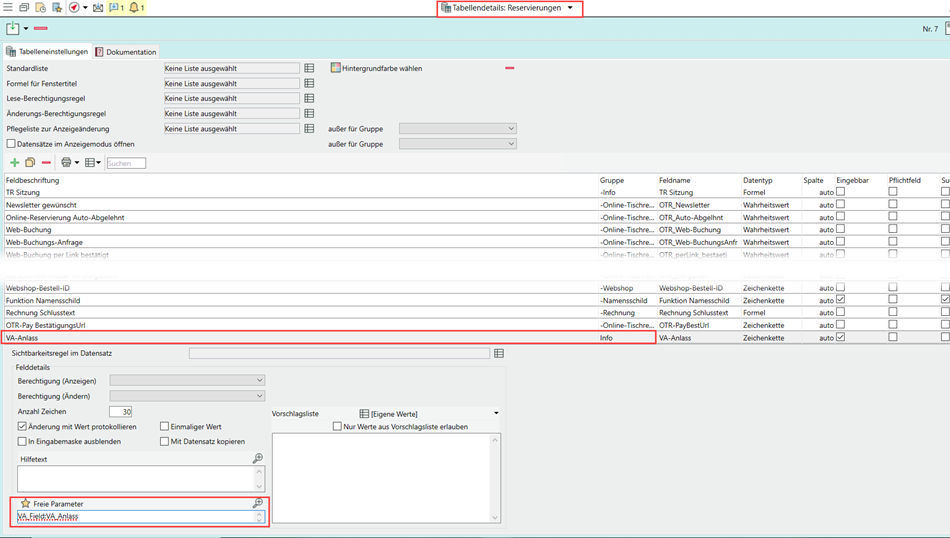
Task: Click the star icon beside Freie Parameter
Action: pos(26,503)
